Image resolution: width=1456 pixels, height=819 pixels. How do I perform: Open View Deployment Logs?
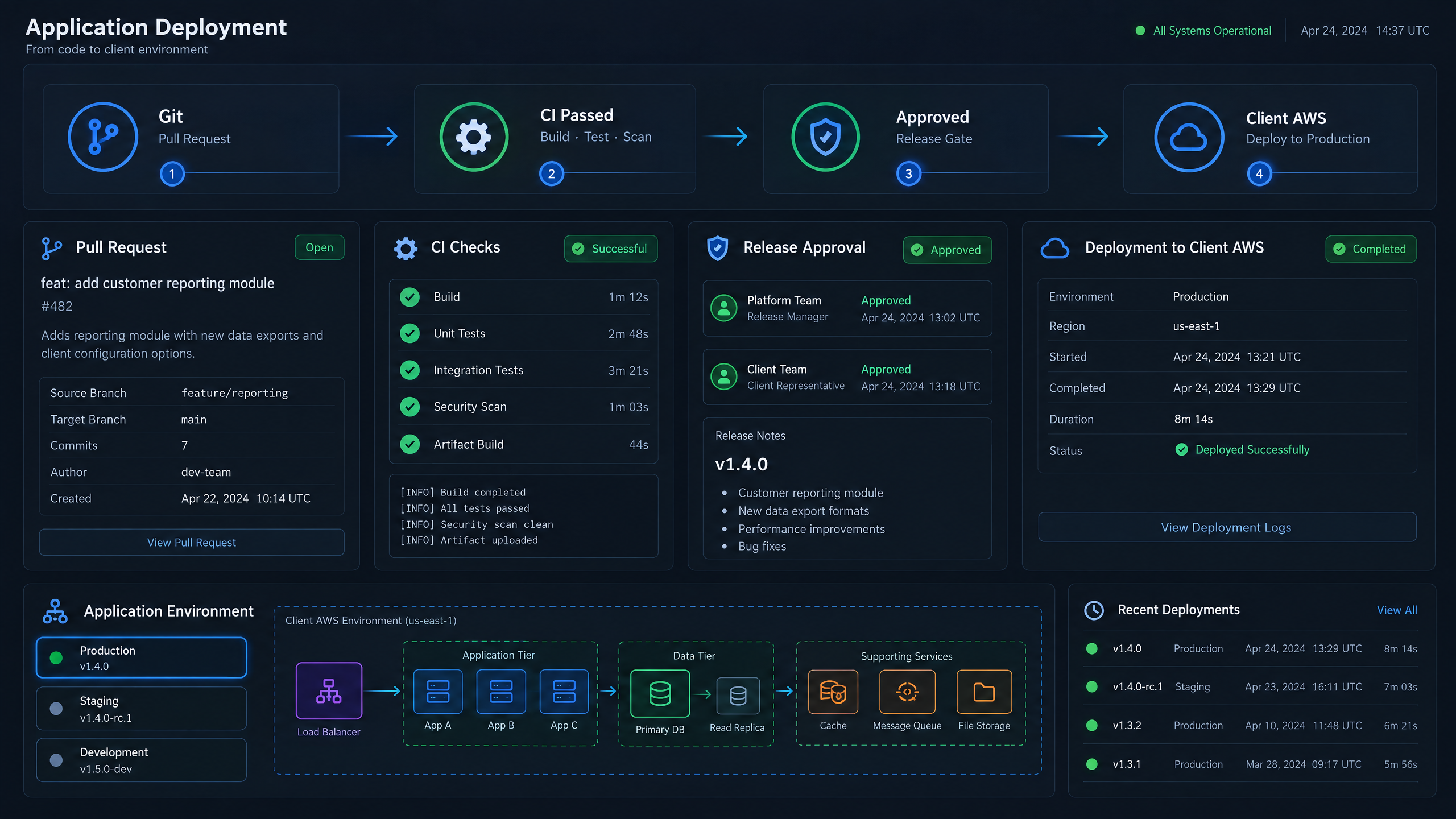point(1227,527)
